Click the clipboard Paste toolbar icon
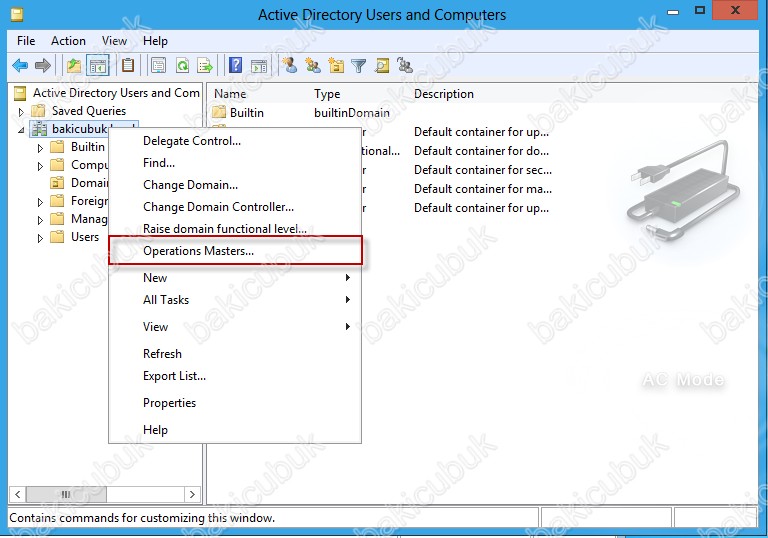The image size is (768, 538). tap(128, 65)
